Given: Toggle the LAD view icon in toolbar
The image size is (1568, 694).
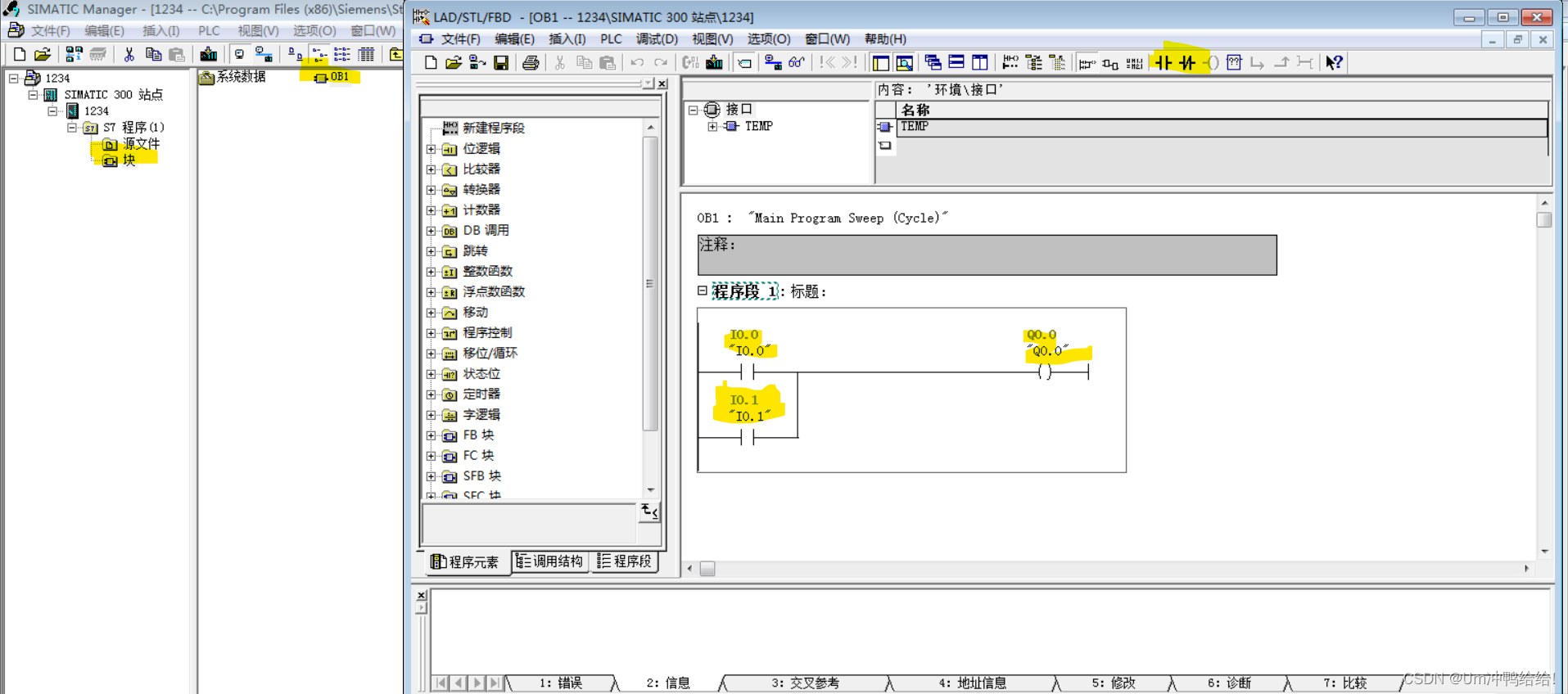Looking at the screenshot, I should (1087, 63).
